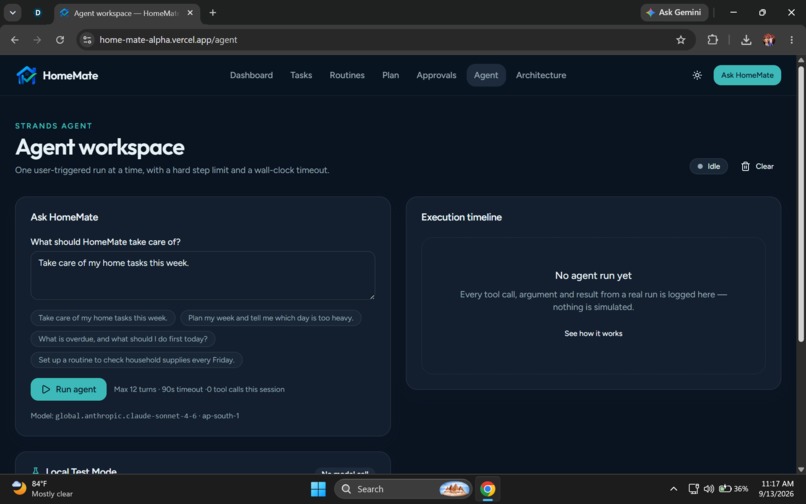Reload the page with refresh icon
Image resolution: width=806 pixels, height=504 pixels.
coord(60,40)
